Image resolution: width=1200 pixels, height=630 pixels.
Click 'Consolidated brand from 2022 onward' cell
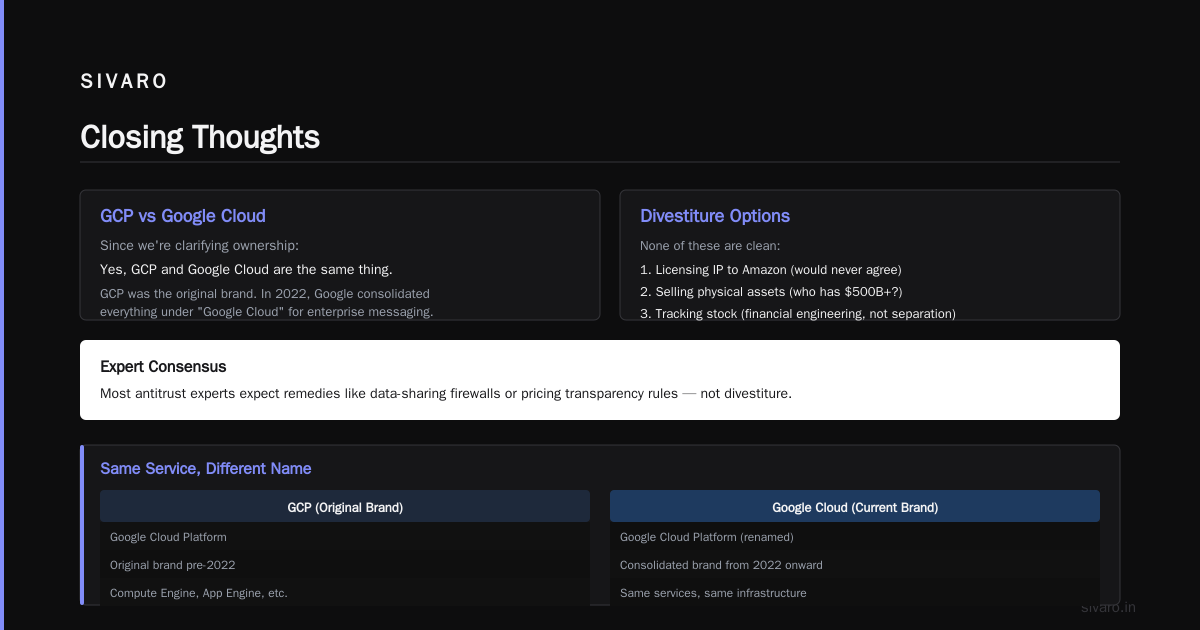pyautogui.click(x=855, y=565)
